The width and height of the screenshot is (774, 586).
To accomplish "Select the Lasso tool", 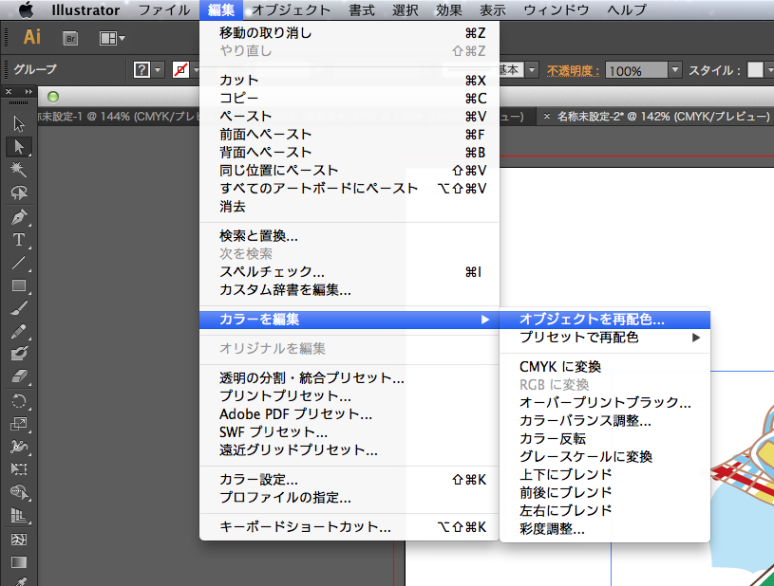I will [x=19, y=193].
